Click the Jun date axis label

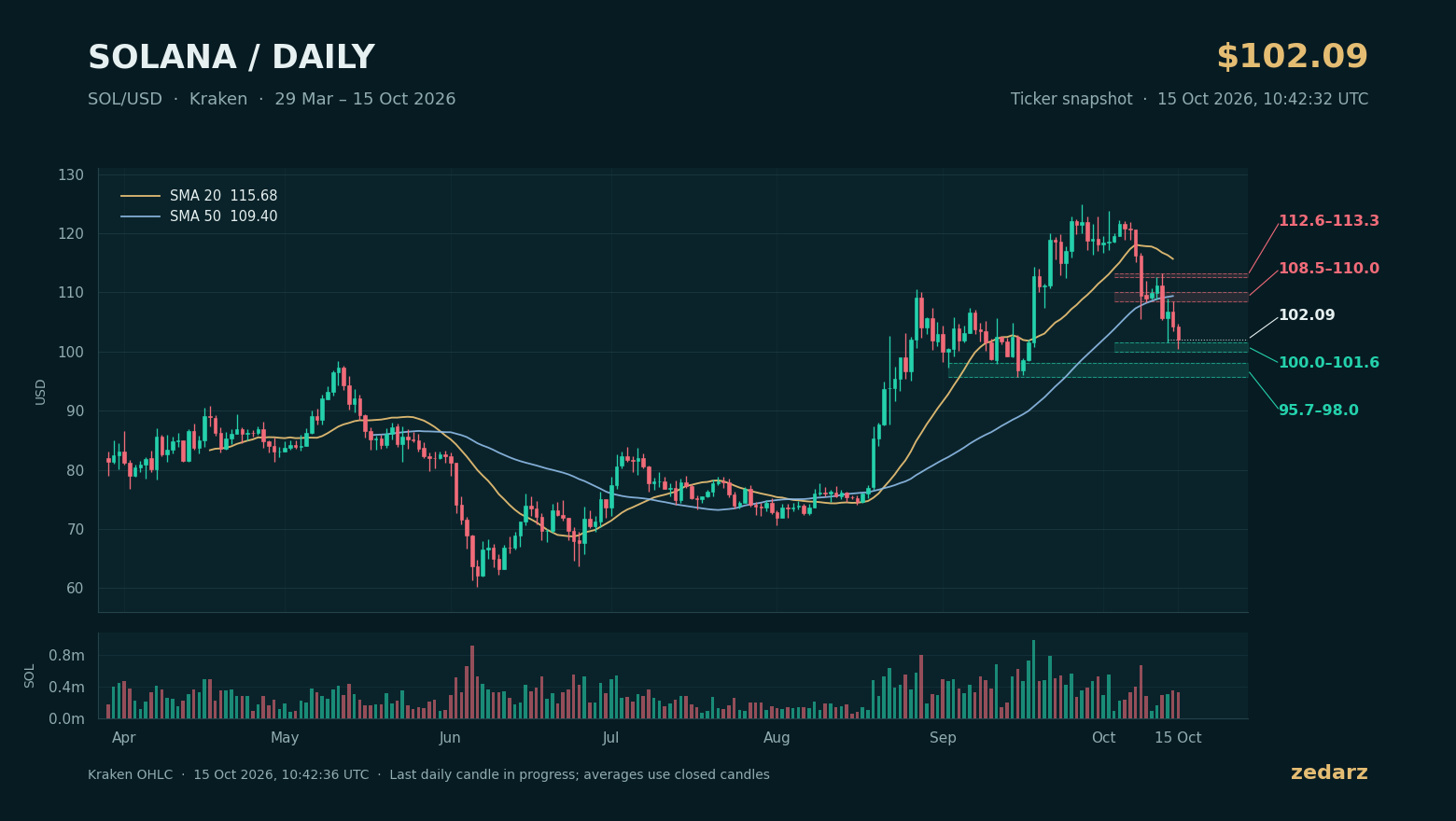[450, 738]
